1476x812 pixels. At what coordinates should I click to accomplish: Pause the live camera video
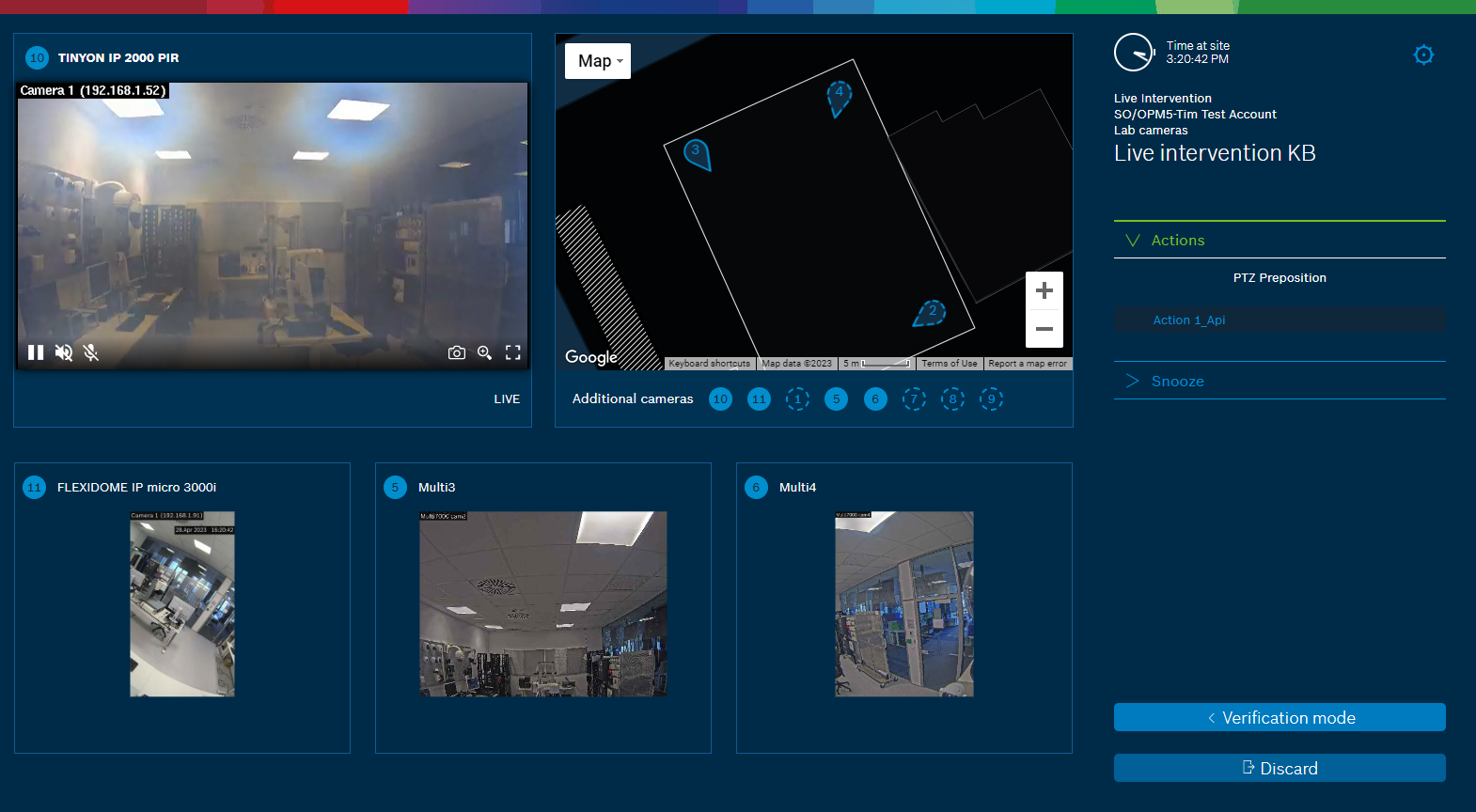coord(36,352)
